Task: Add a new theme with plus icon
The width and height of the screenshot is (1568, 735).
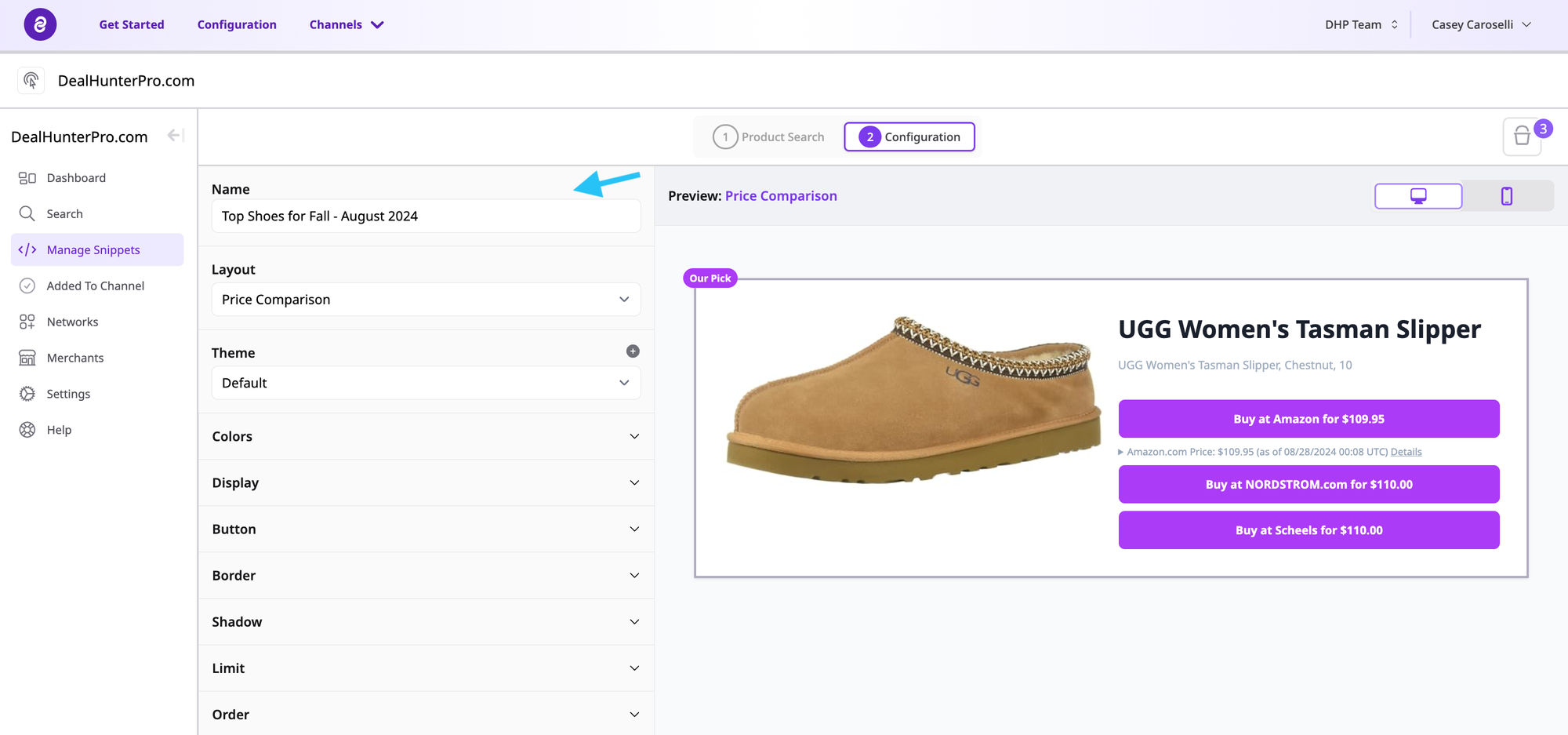Action: coord(633,351)
